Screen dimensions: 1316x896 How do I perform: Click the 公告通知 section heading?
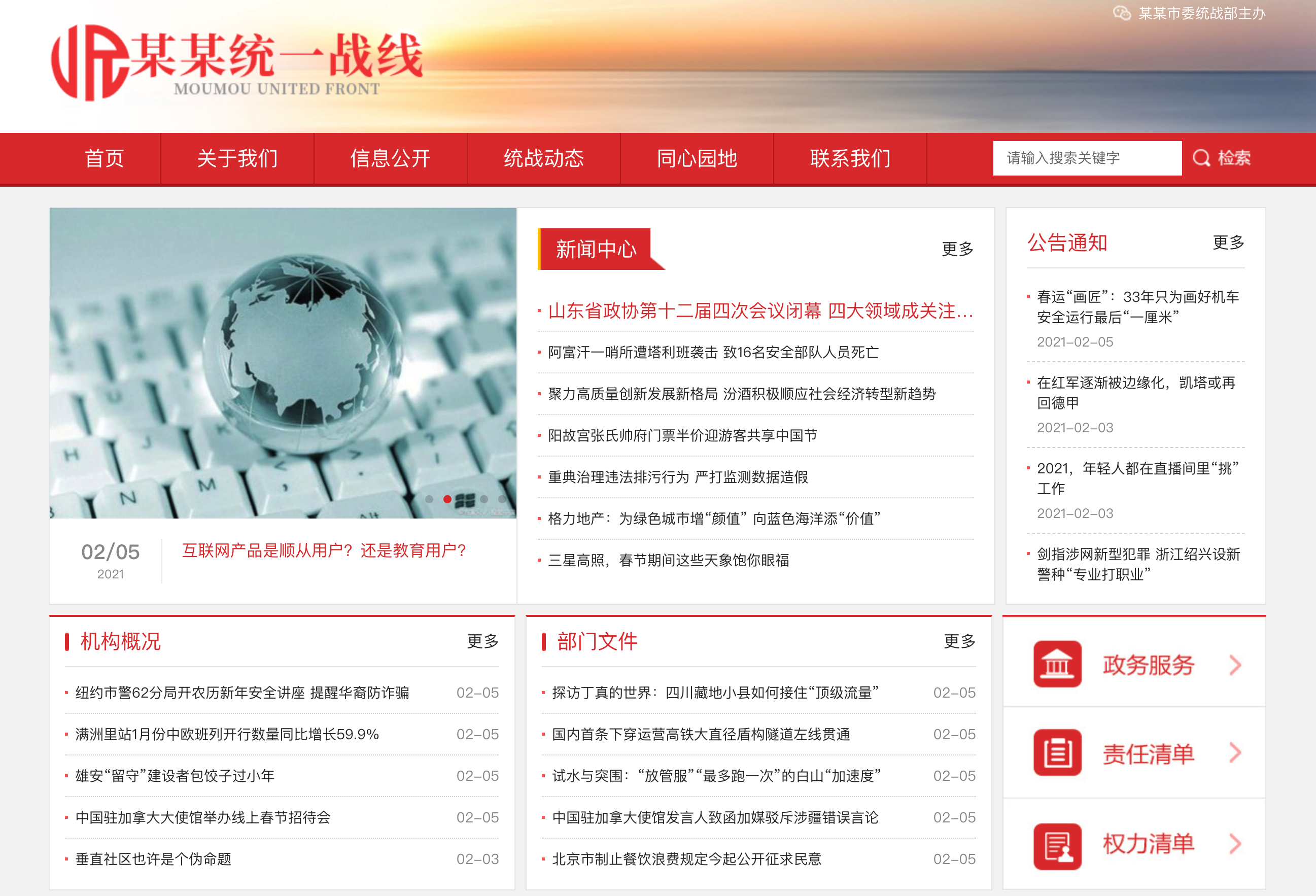coord(1067,243)
